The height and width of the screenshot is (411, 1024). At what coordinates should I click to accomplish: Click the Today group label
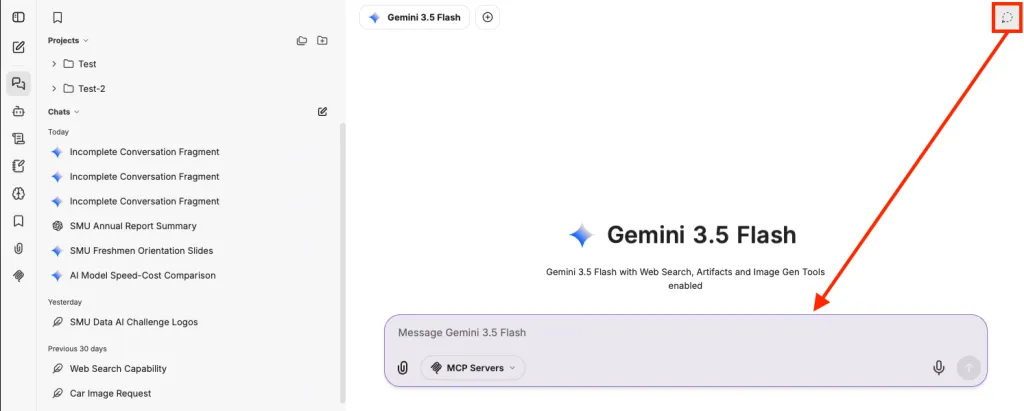(x=58, y=132)
